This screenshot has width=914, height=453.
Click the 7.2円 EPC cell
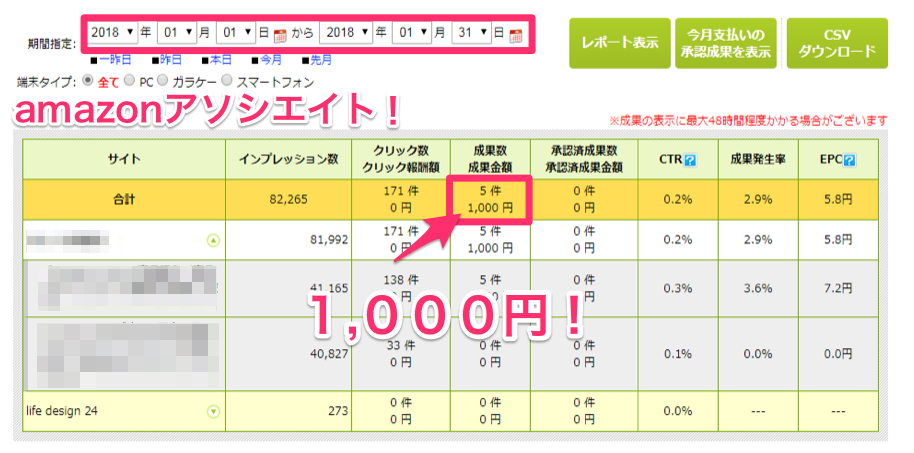[x=839, y=289]
